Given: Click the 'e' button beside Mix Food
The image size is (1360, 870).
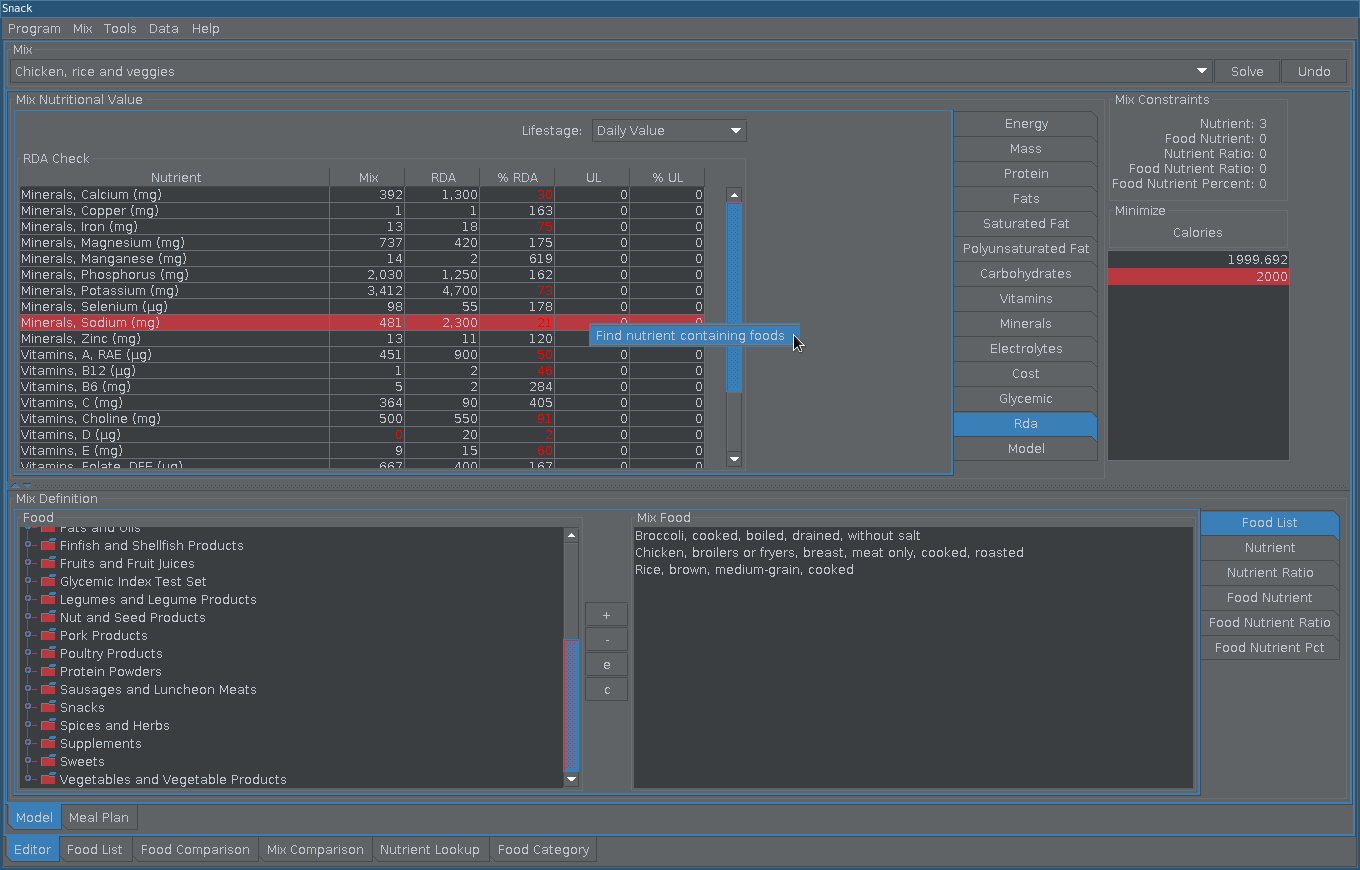Looking at the screenshot, I should pyautogui.click(x=607, y=665).
